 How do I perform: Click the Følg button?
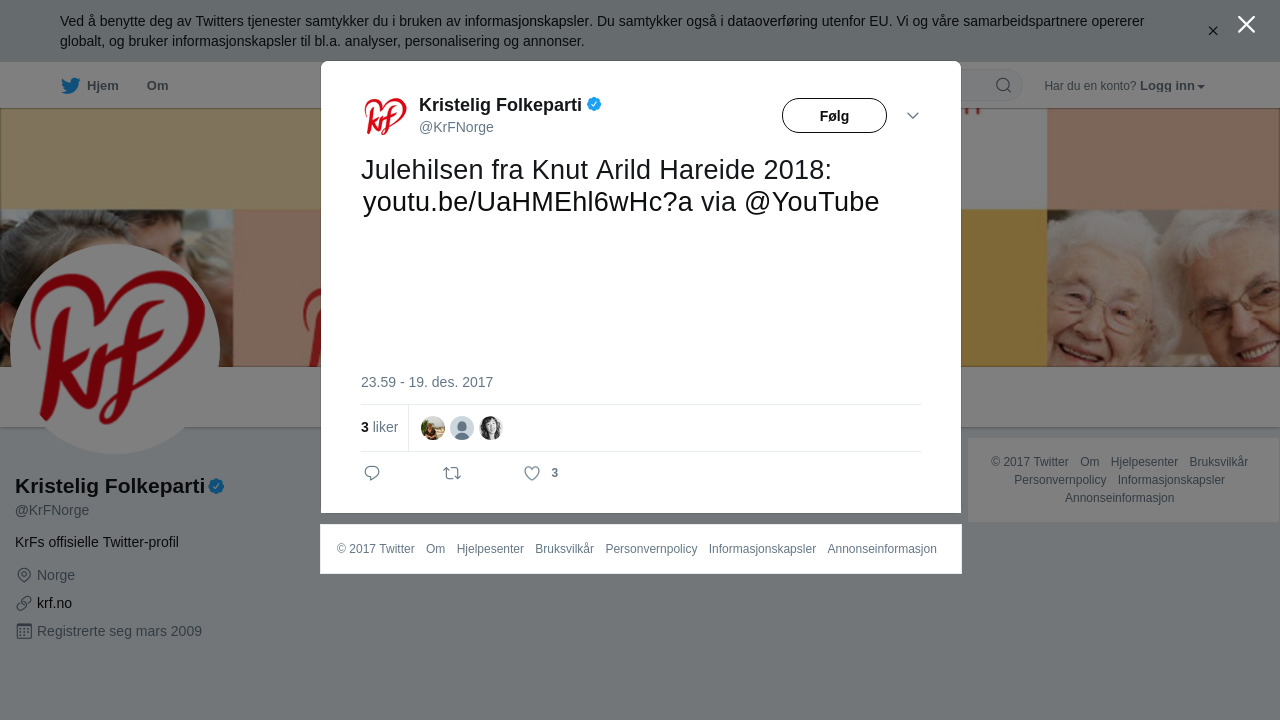click(834, 116)
